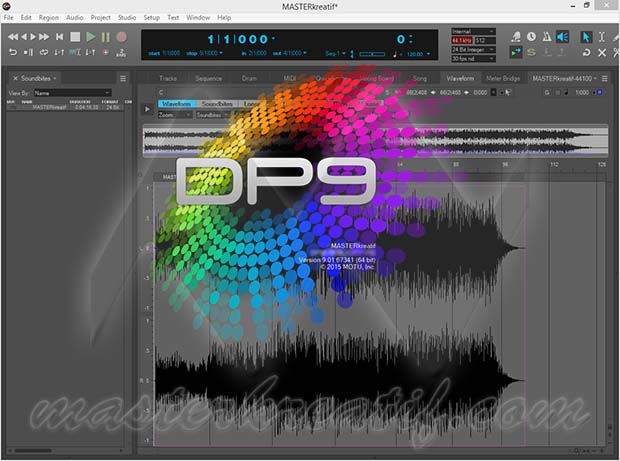Click the 512 buffer size field

pos(485,40)
